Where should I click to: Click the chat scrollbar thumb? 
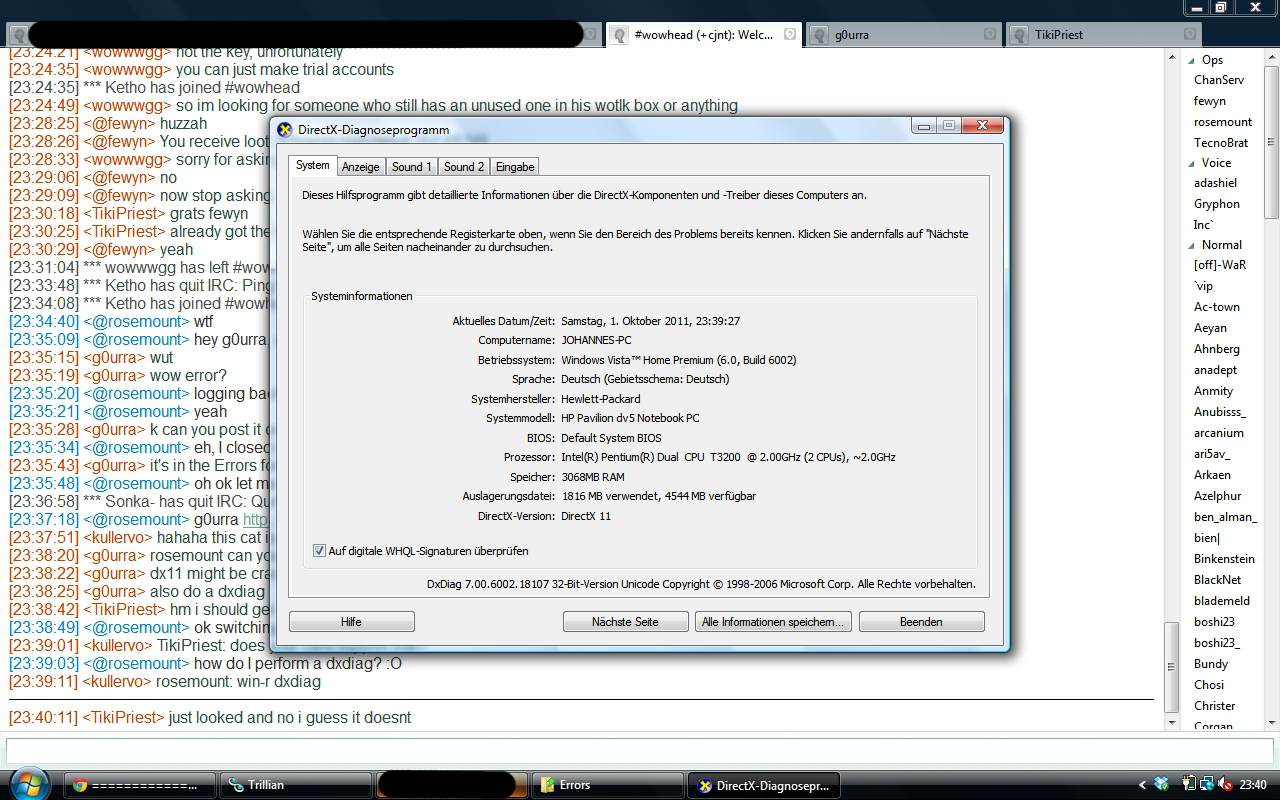(x=1172, y=669)
